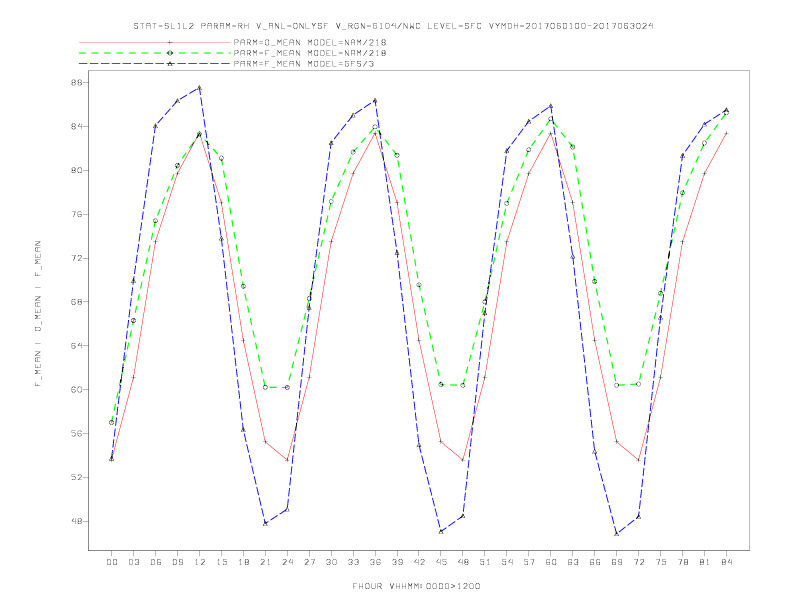Click the blue GFS triangle marker at hour 45
792x612 pixels.
(x=441, y=531)
